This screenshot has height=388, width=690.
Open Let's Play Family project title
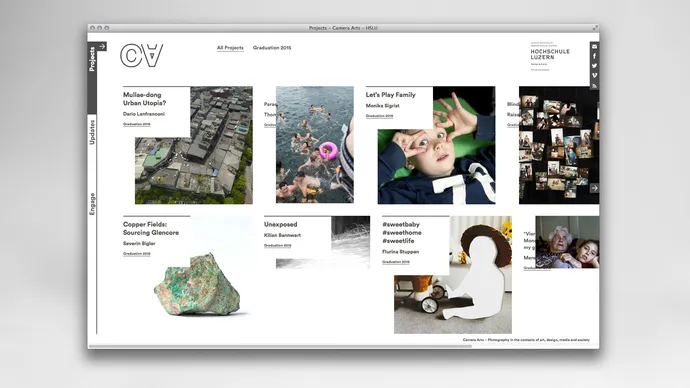click(x=391, y=95)
